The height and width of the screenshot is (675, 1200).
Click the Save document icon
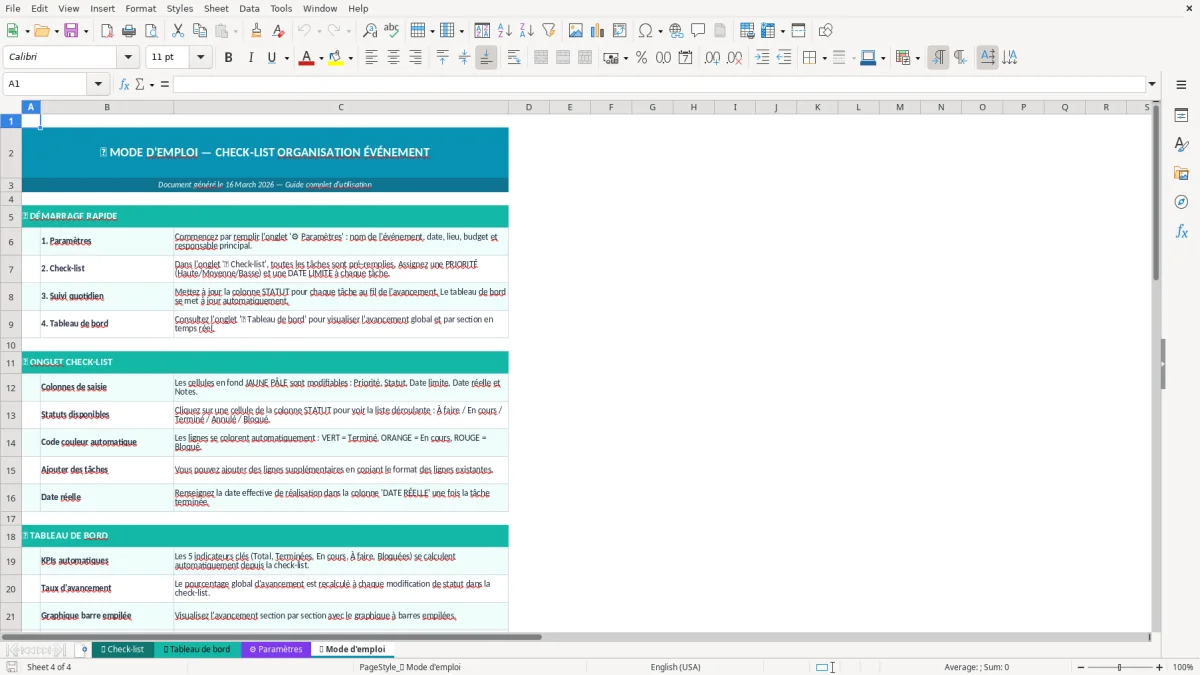point(71,31)
